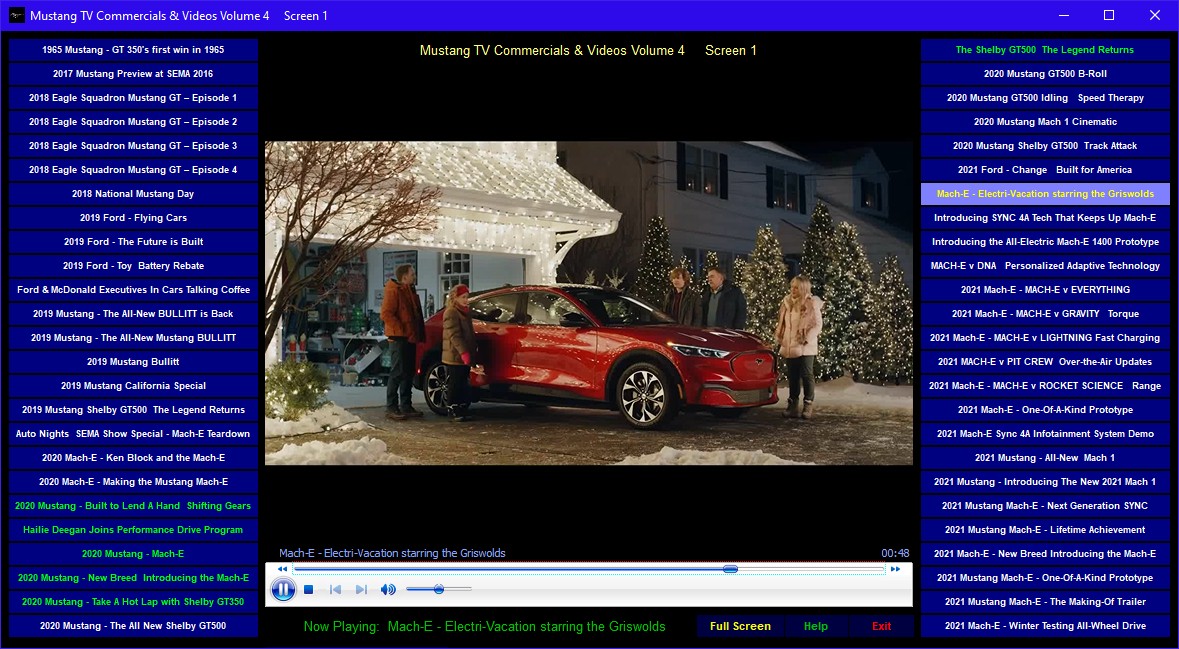Skip to the next track
The height and width of the screenshot is (649, 1179).
[361, 590]
